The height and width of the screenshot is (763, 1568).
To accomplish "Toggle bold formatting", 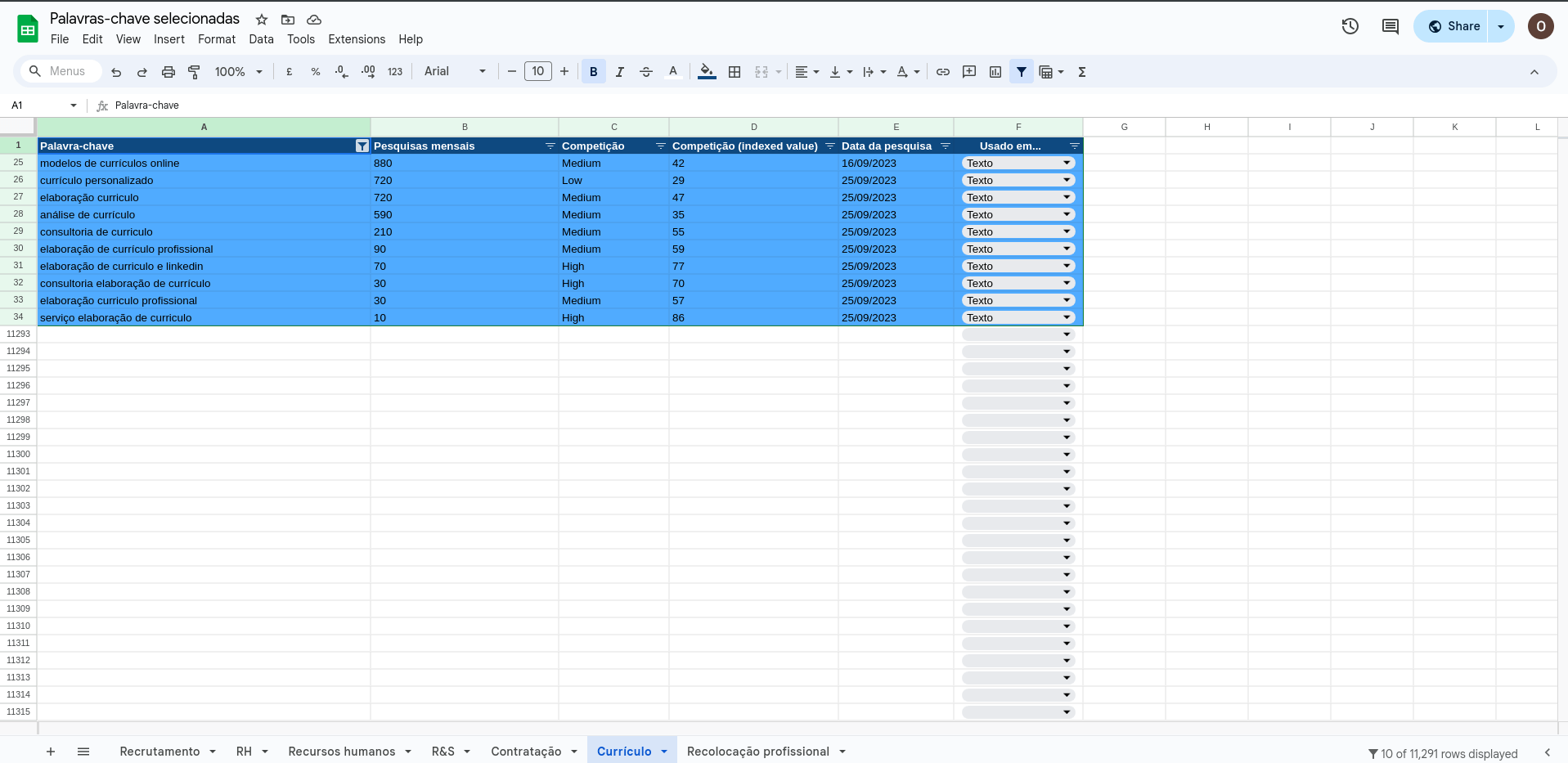I will 593,72.
